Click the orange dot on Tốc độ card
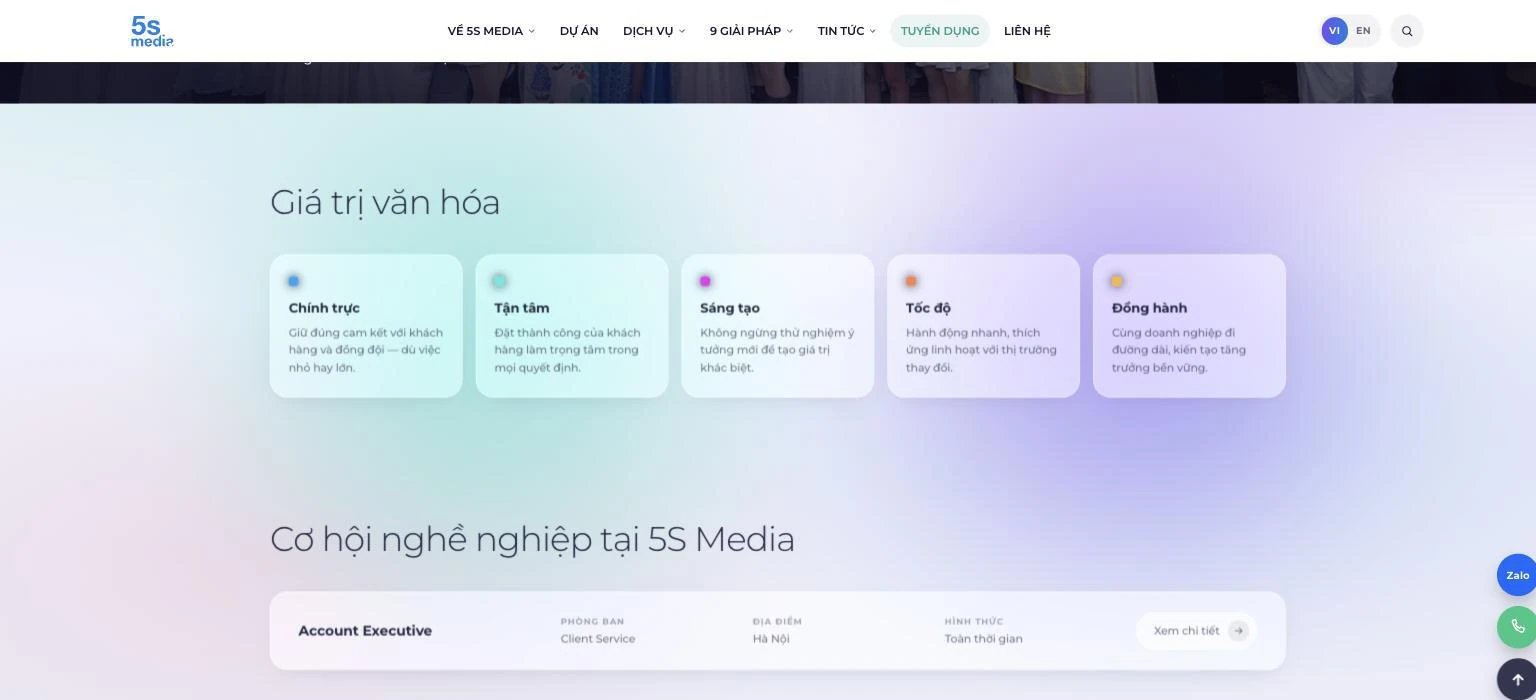The width and height of the screenshot is (1536, 700). coord(911,281)
